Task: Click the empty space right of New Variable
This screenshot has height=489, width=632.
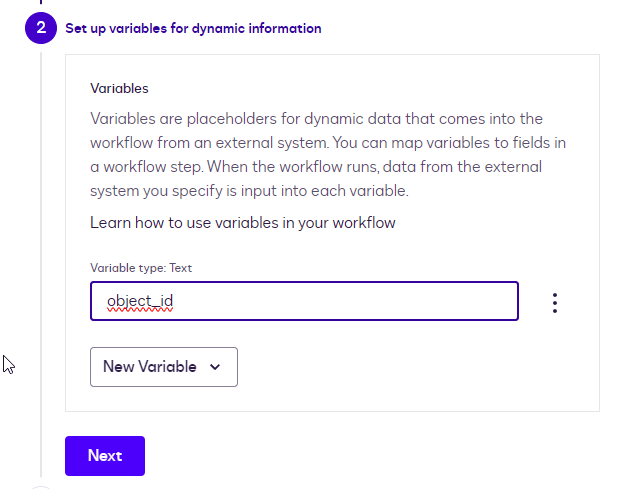Action: (400, 367)
